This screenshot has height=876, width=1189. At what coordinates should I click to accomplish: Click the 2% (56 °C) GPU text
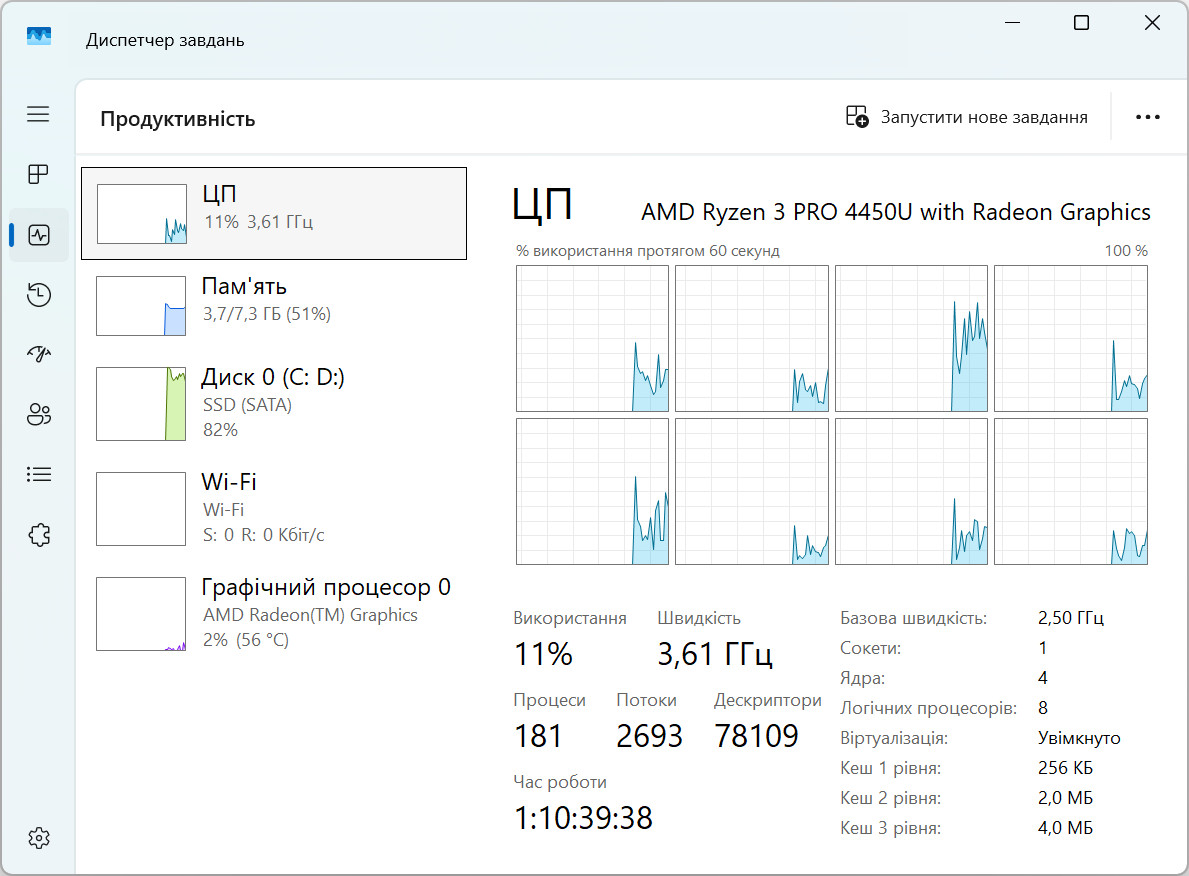pyautogui.click(x=246, y=640)
